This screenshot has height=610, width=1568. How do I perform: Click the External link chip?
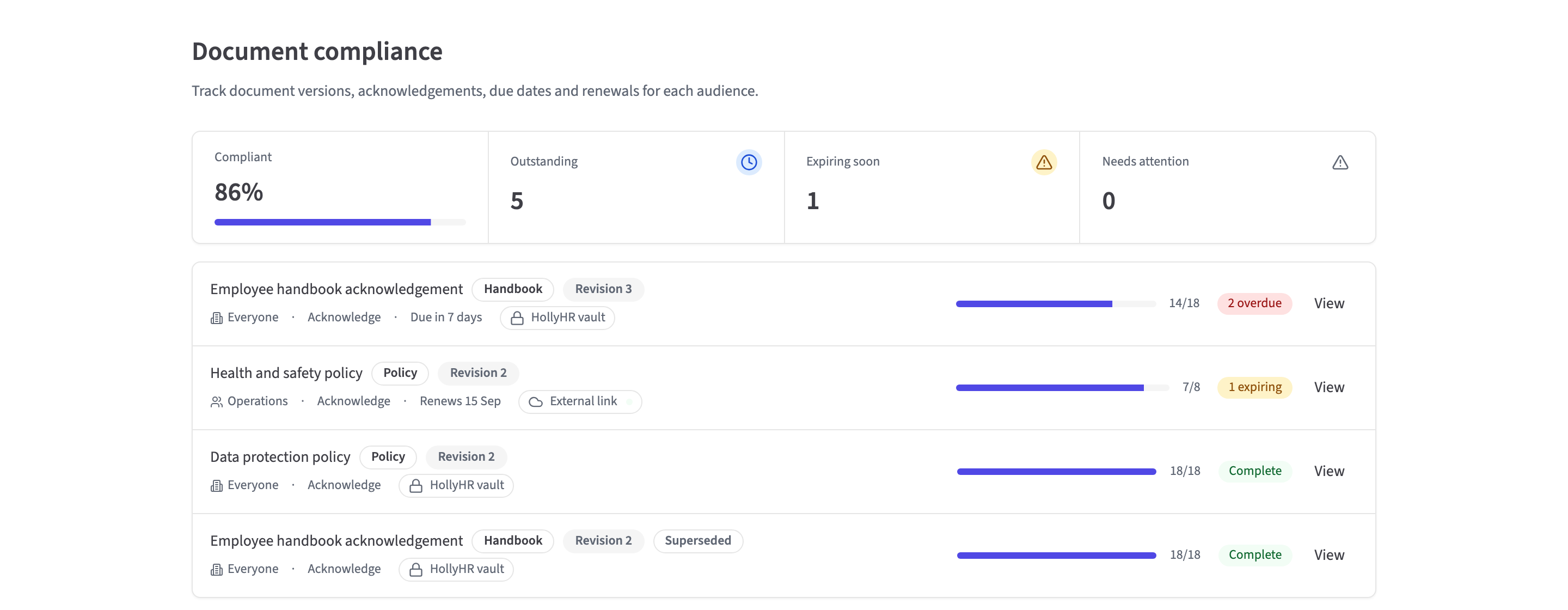click(x=580, y=402)
